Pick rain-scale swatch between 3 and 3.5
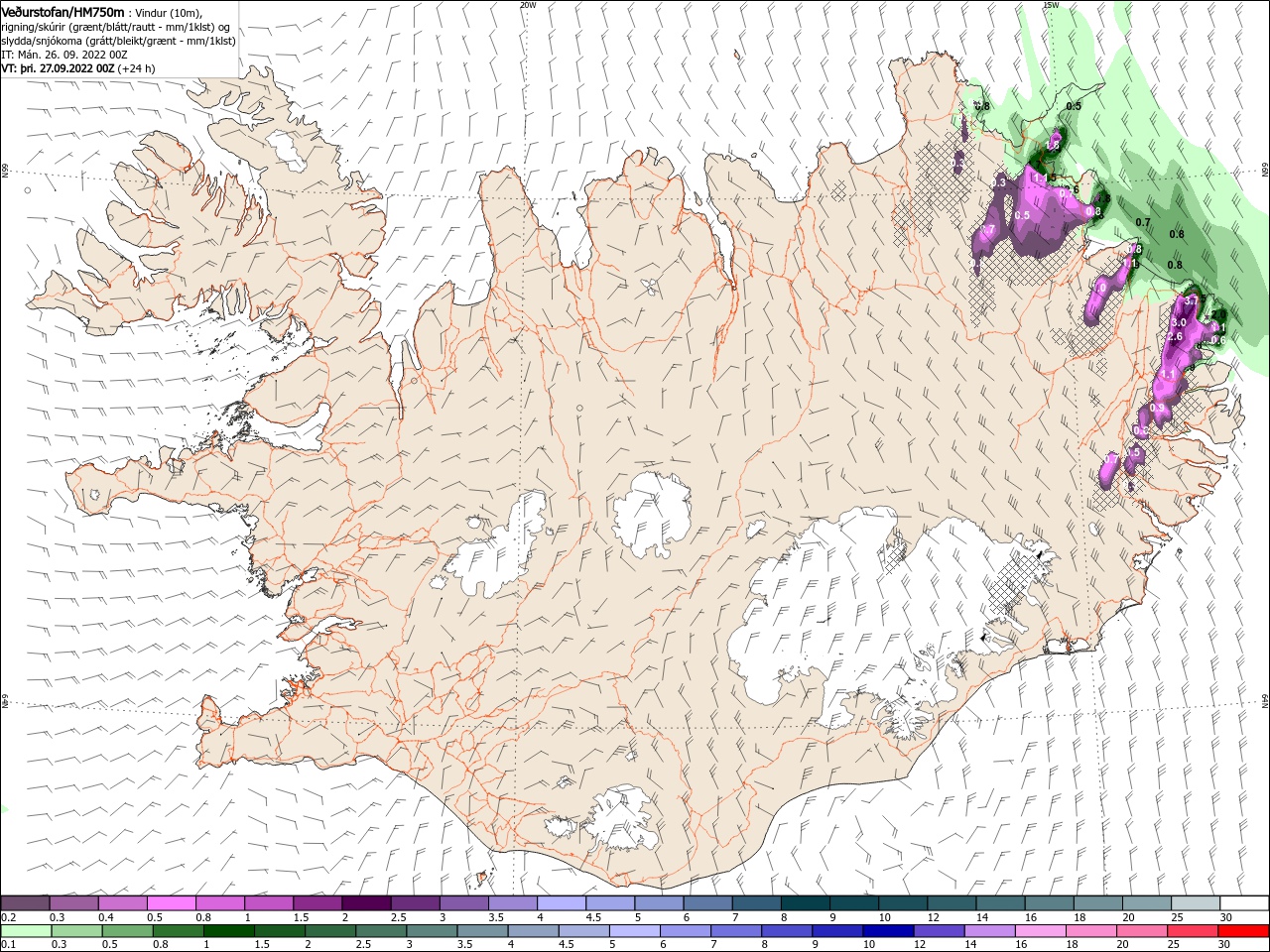Screen dimensions: 1270x952 coord(432,931)
